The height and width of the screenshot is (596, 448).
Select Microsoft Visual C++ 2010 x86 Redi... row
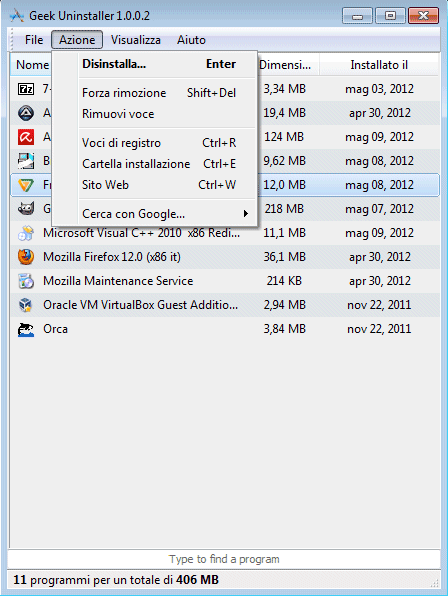pyautogui.click(x=225, y=233)
